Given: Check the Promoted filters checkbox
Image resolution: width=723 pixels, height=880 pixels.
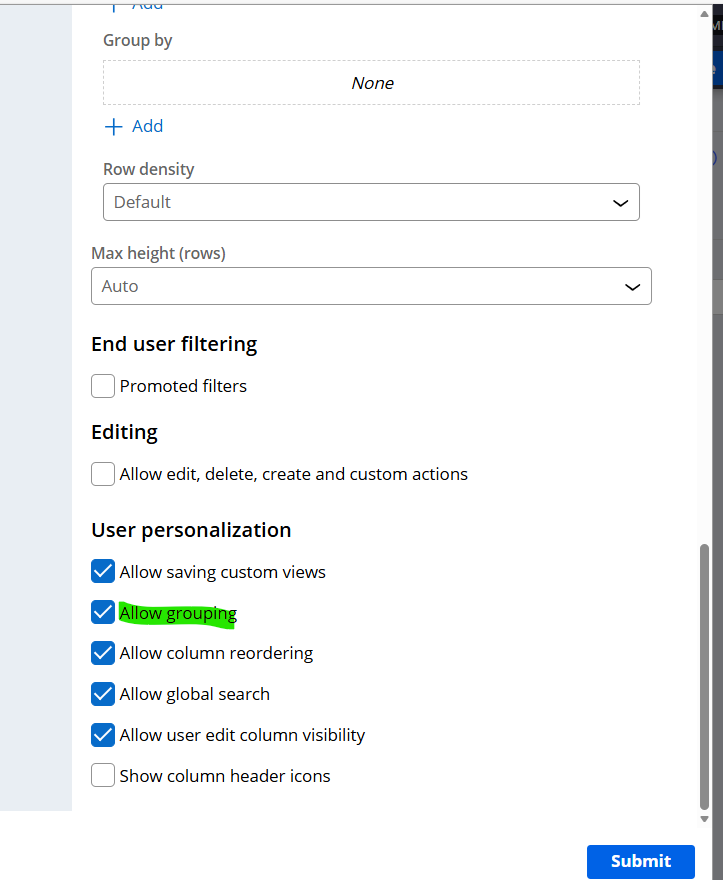Looking at the screenshot, I should click(x=103, y=386).
